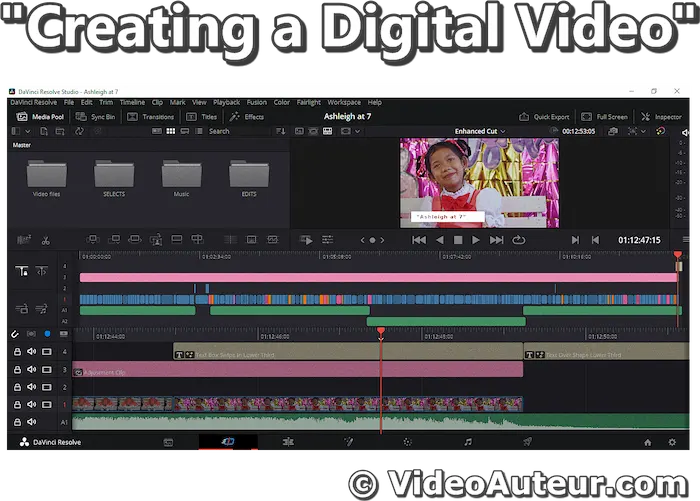The image size is (700, 501).
Task: Open the Transitions tab
Action: point(150,117)
